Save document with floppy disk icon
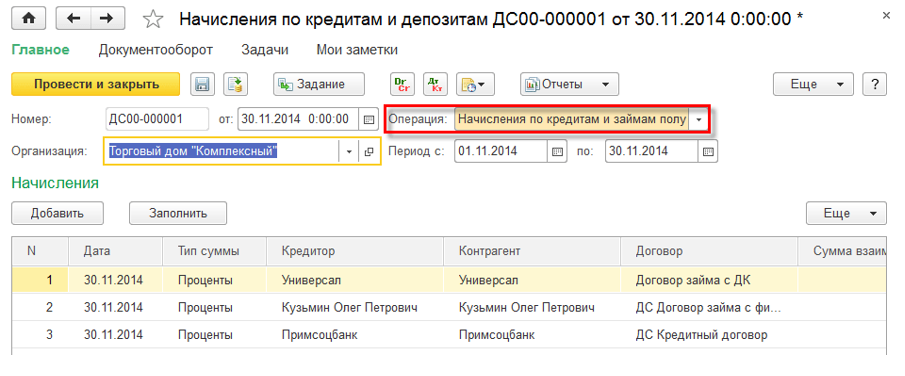This screenshot has width=905, height=376. (203, 84)
